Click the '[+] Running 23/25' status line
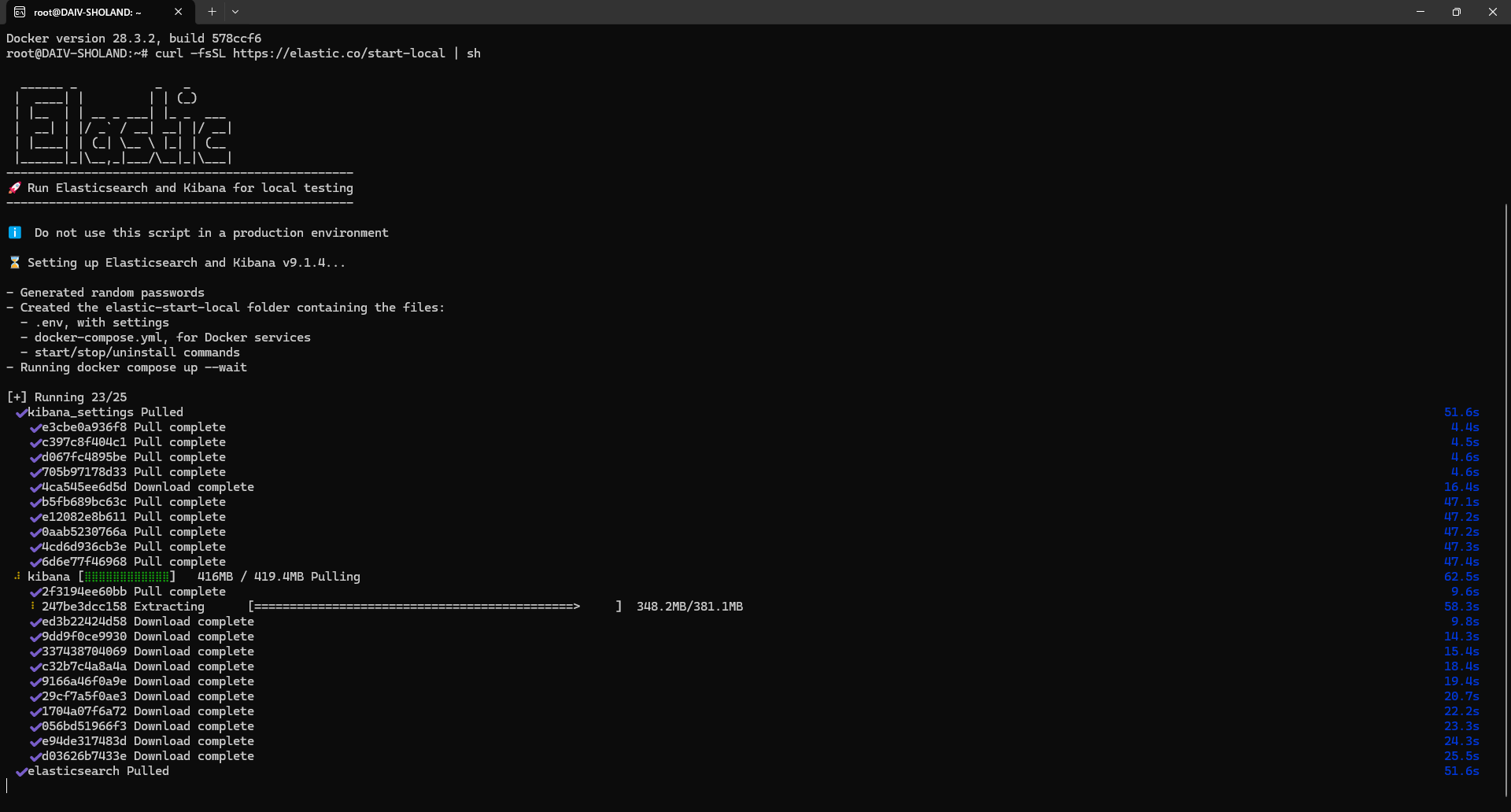Screen dimensions: 1511x812 (x=67, y=397)
